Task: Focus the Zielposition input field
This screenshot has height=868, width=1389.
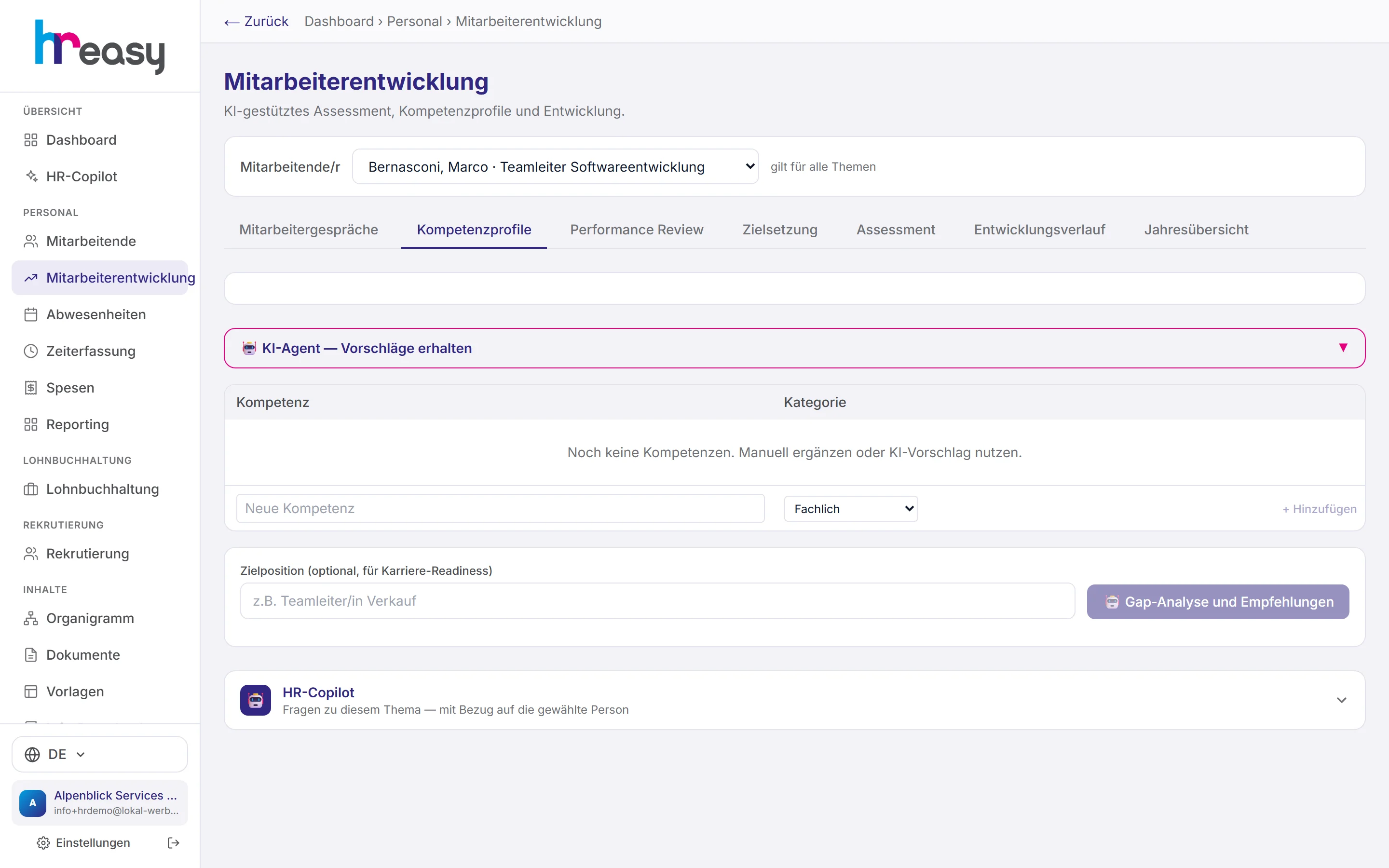Action: point(657,601)
